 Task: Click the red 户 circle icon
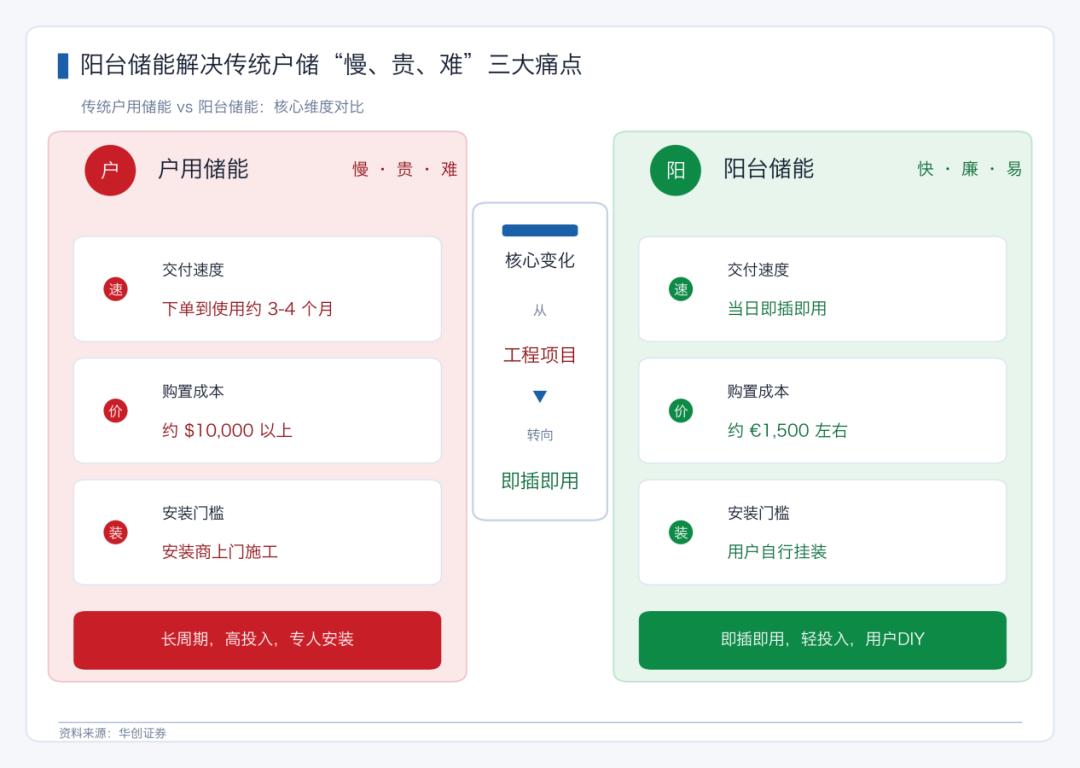click(110, 170)
